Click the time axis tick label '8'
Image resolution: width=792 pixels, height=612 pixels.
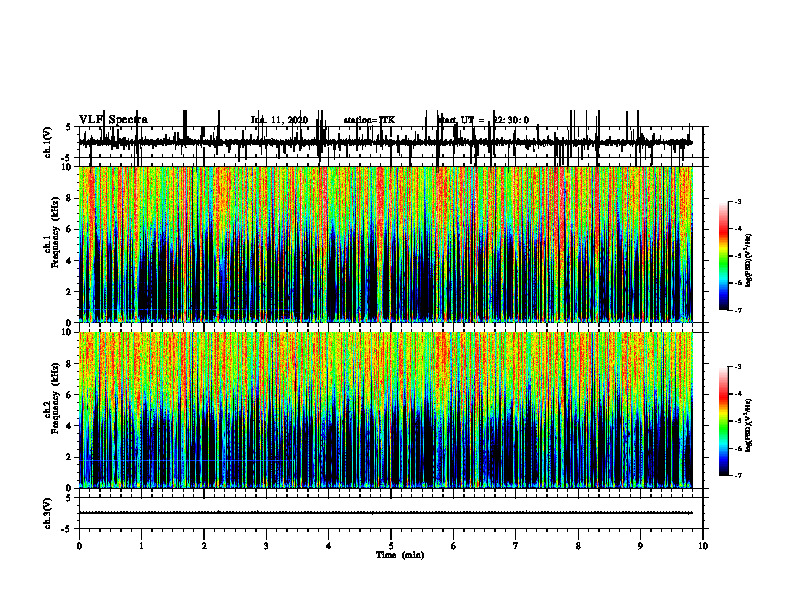578,546
